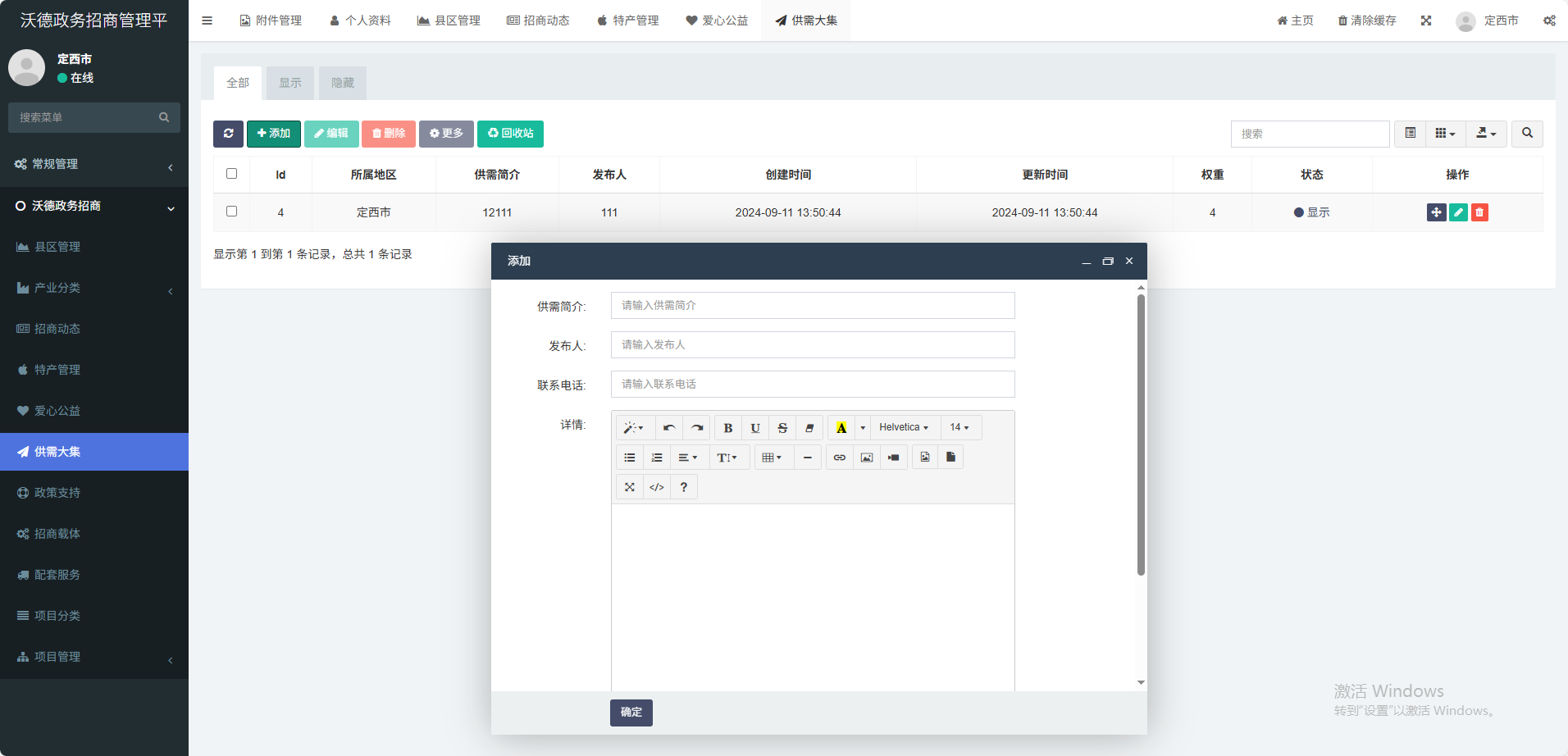Switch to the 显示 tab
This screenshot has width=1568, height=756.
(x=290, y=83)
